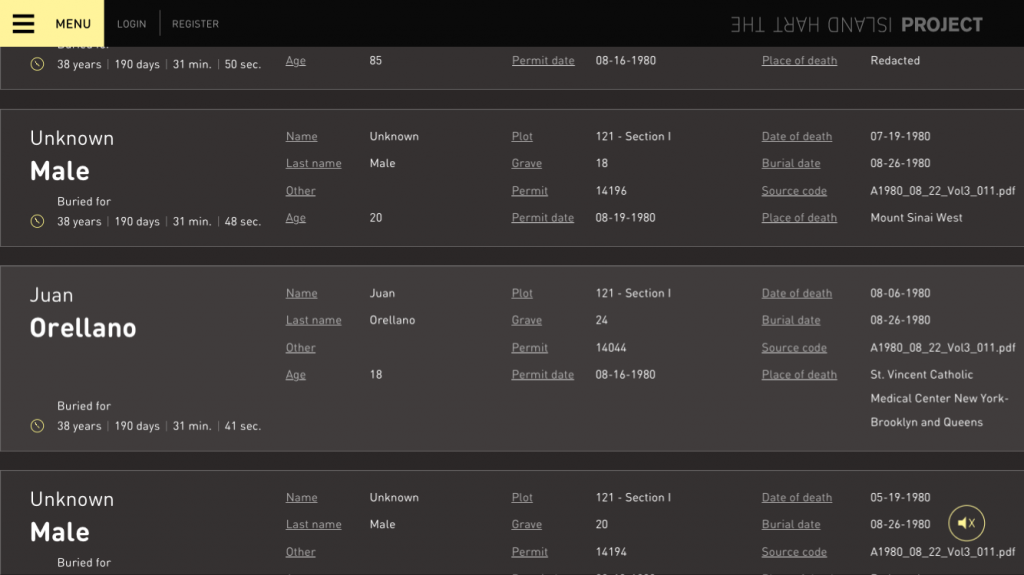Click Date of death label for 07-19-1980
This screenshot has width=1024, height=575.
pyautogui.click(x=796, y=137)
